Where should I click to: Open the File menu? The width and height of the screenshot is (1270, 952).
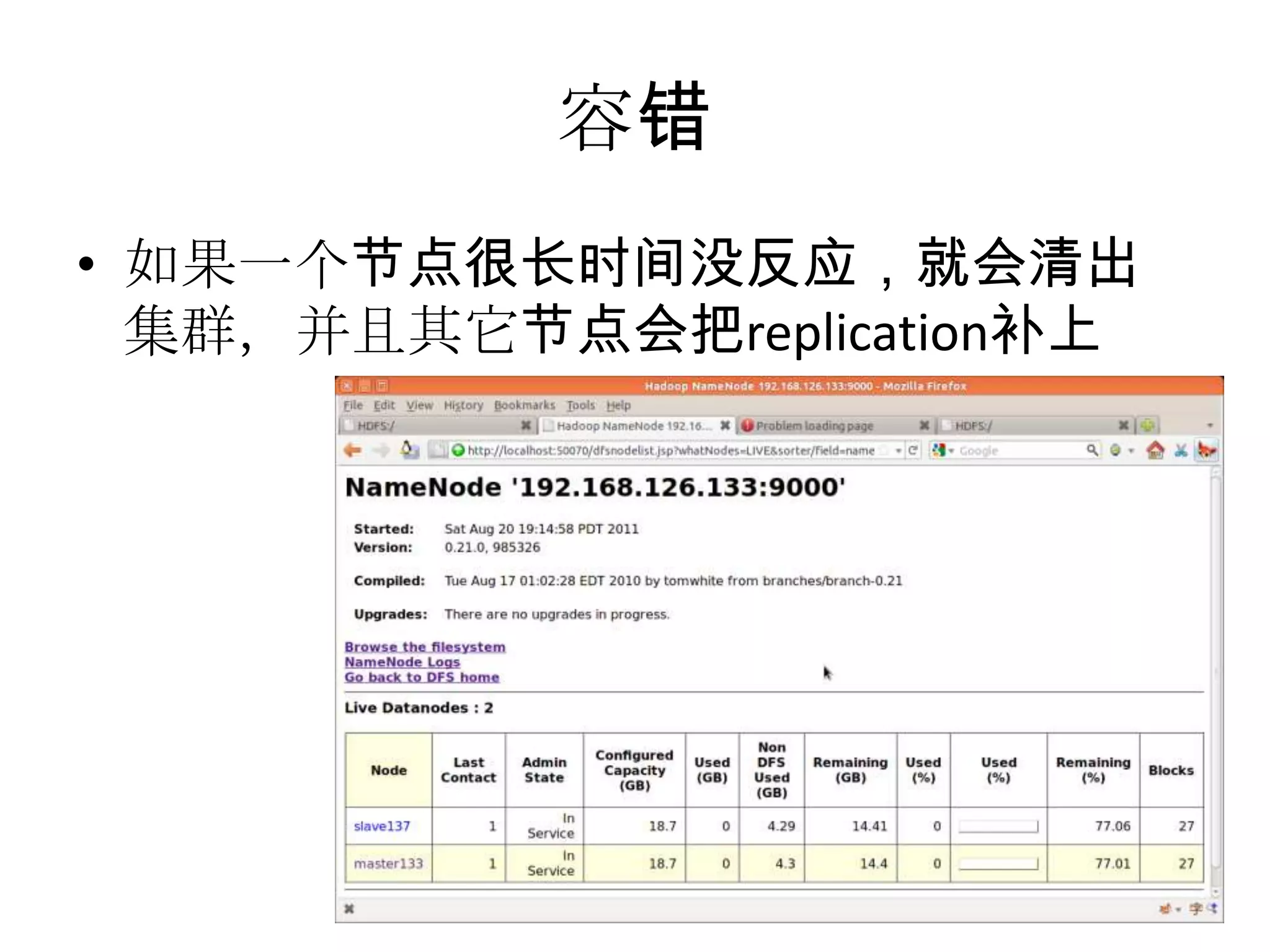(353, 405)
